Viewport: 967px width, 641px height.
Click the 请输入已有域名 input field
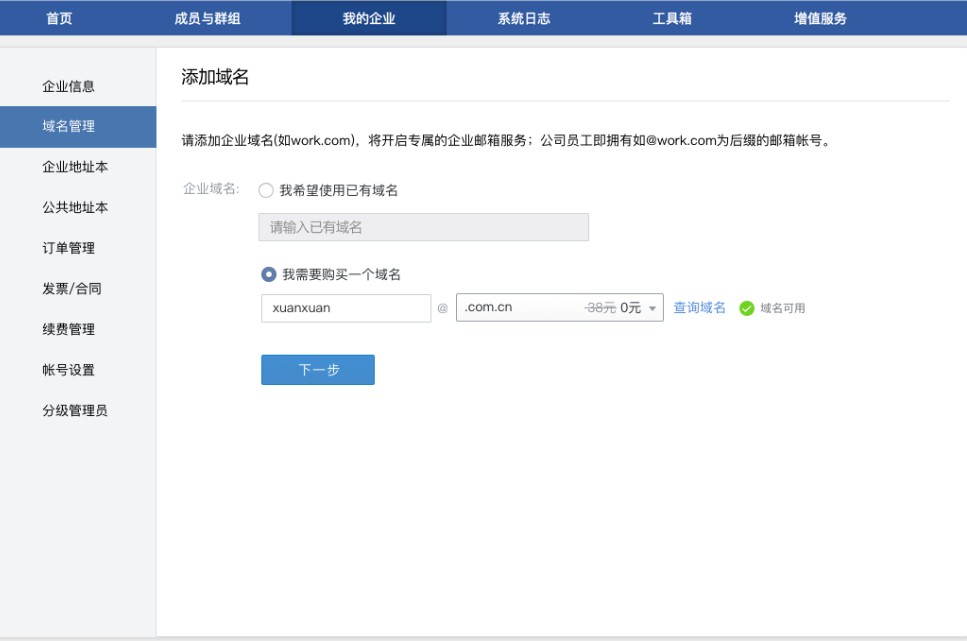click(423, 227)
